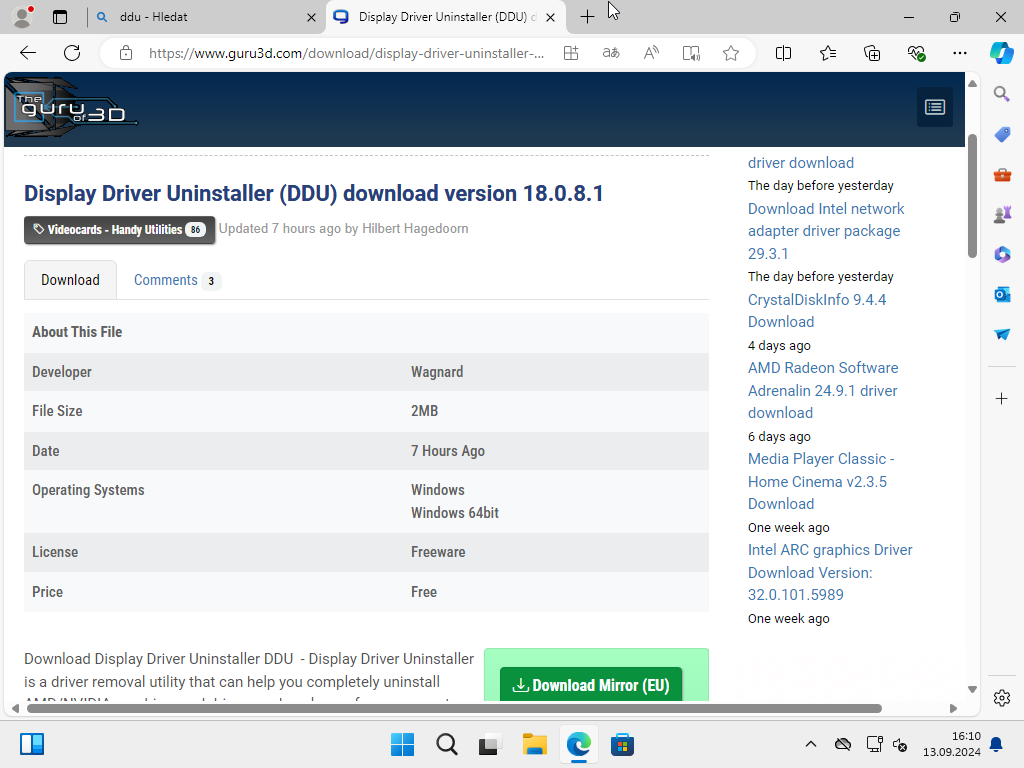Screen dimensions: 1024x768
Task: Refresh the page with the reload icon
Action: (x=72, y=53)
